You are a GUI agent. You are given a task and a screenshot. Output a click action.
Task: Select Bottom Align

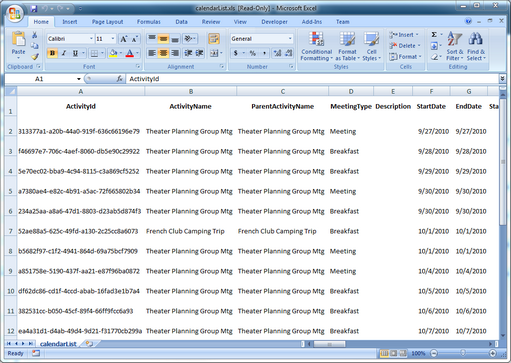(175, 39)
